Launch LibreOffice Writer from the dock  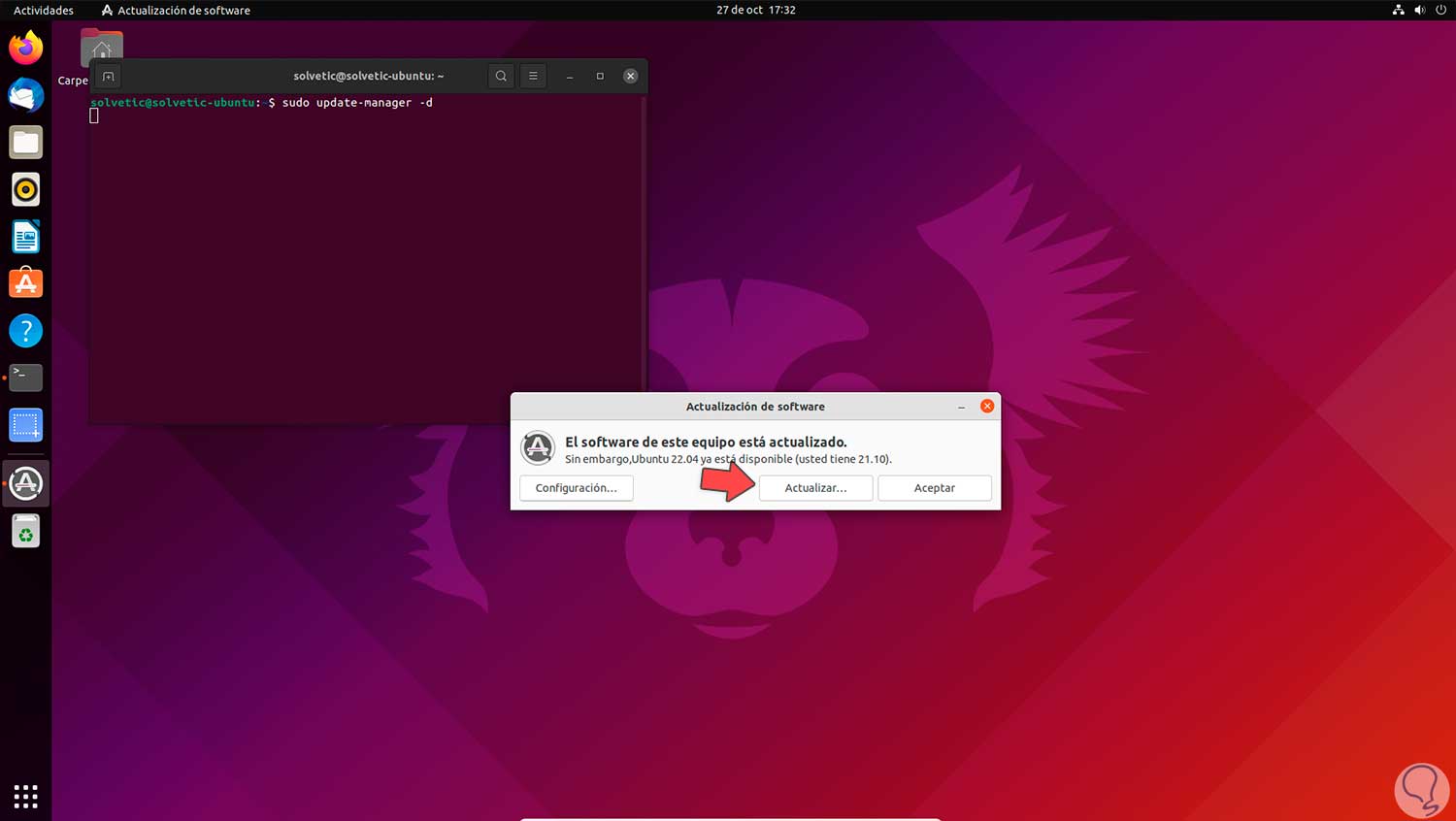pos(26,237)
